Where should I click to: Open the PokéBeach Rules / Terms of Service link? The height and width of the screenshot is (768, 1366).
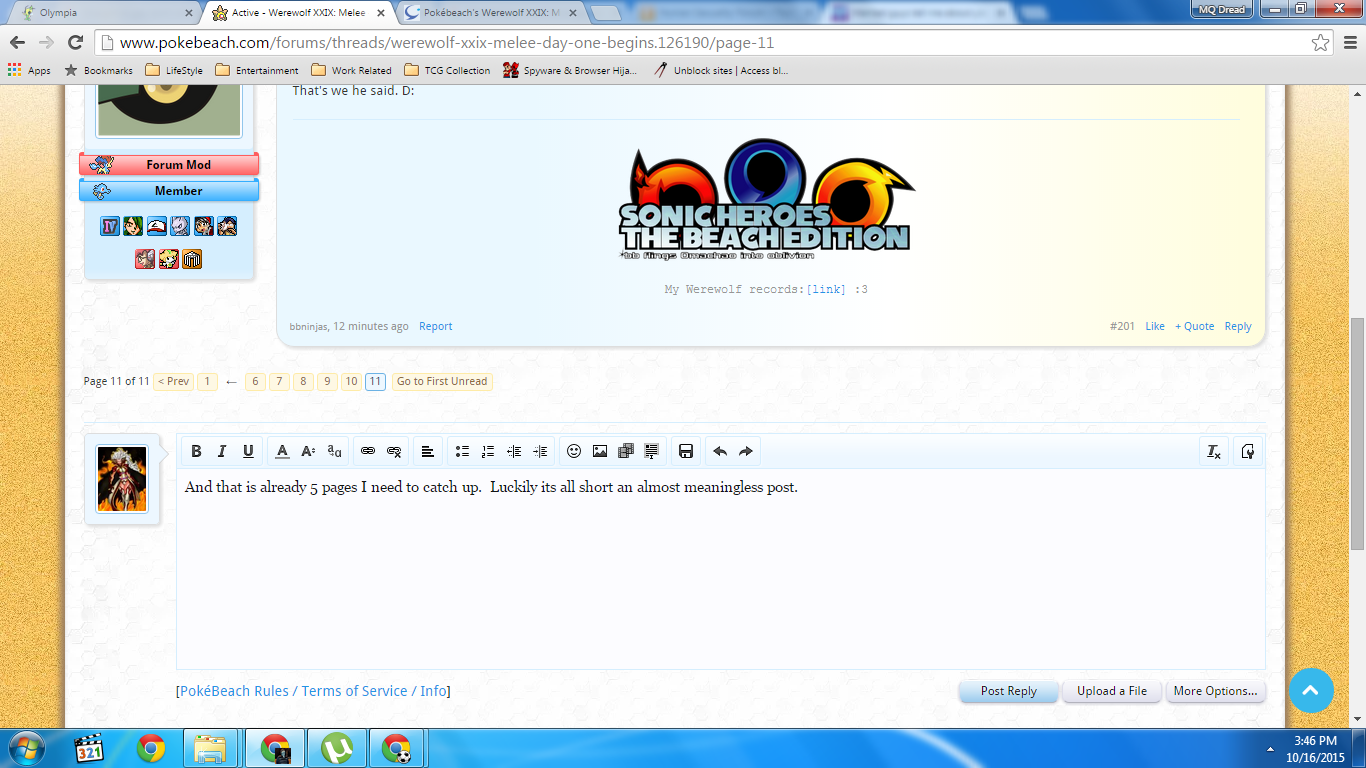coord(313,691)
